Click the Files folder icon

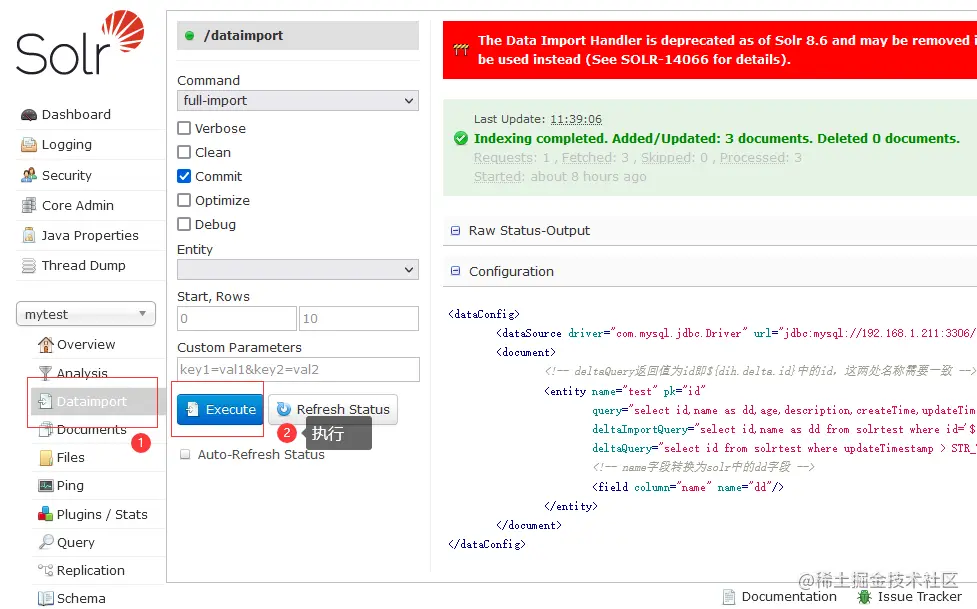coord(46,458)
